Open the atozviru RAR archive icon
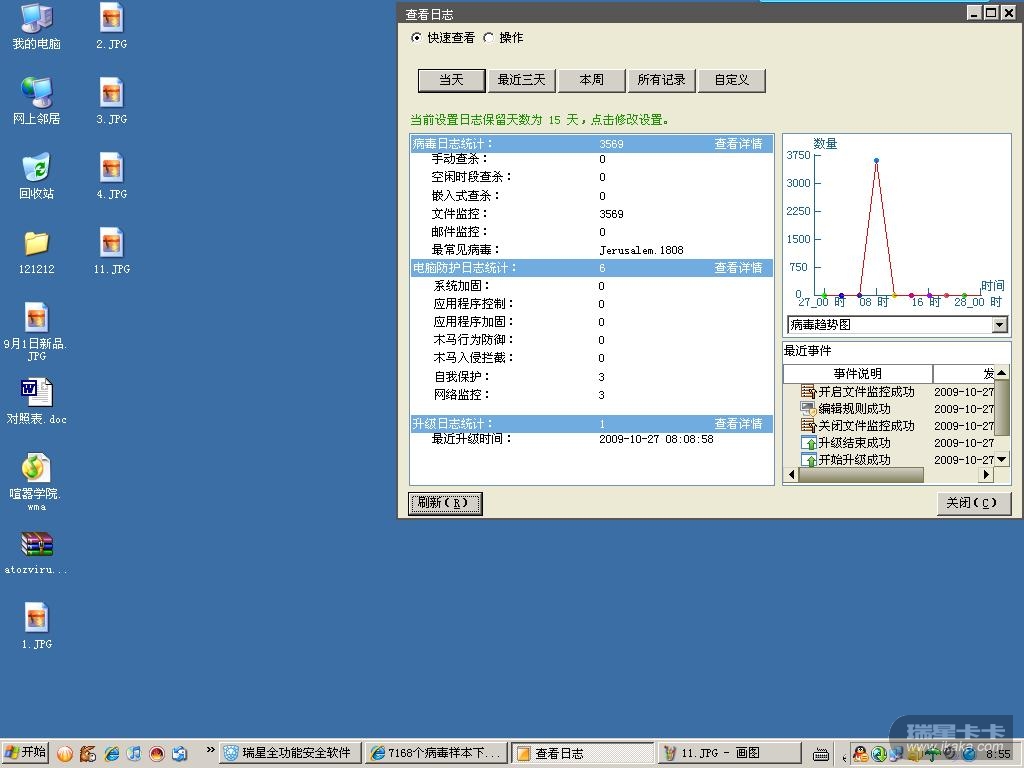 coord(36,544)
